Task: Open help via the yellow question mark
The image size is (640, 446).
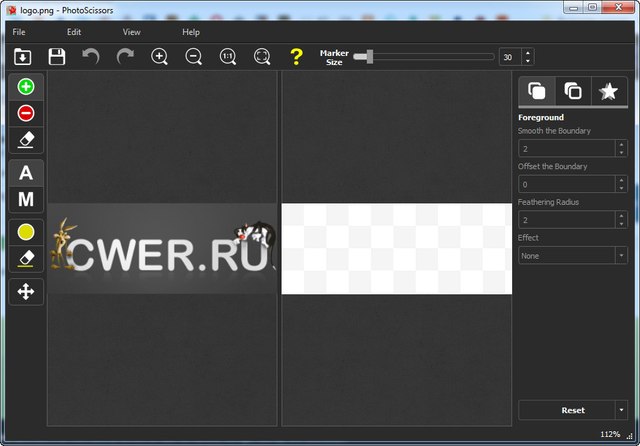Action: click(x=296, y=57)
